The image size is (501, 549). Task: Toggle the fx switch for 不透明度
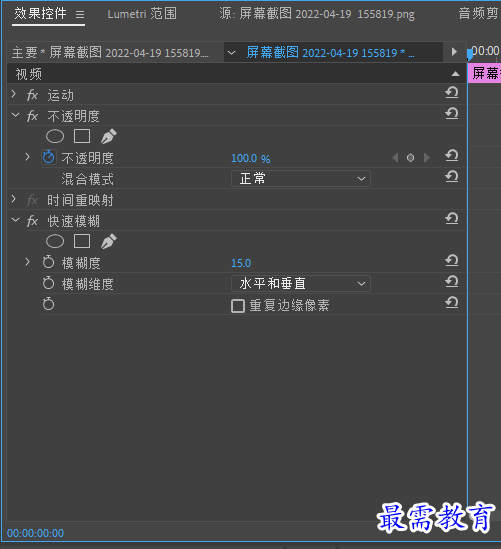coord(33,116)
